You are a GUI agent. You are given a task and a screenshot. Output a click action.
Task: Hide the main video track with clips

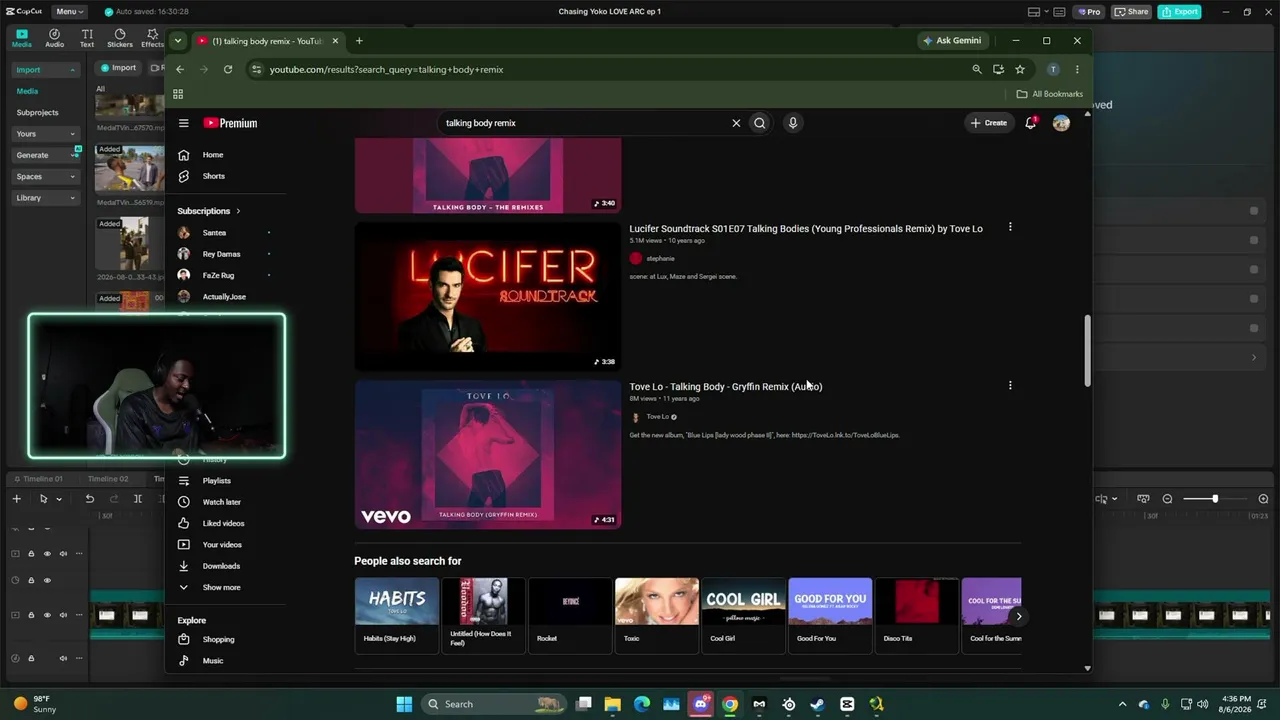(47, 615)
